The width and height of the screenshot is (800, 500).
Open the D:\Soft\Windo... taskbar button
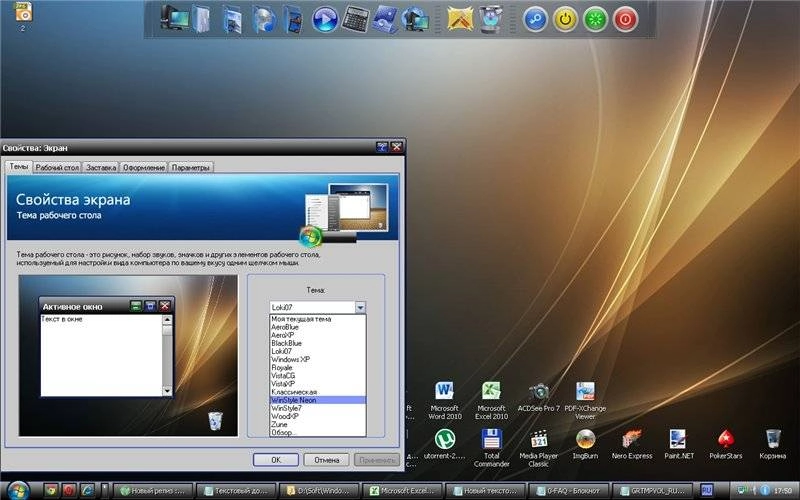tap(319, 491)
